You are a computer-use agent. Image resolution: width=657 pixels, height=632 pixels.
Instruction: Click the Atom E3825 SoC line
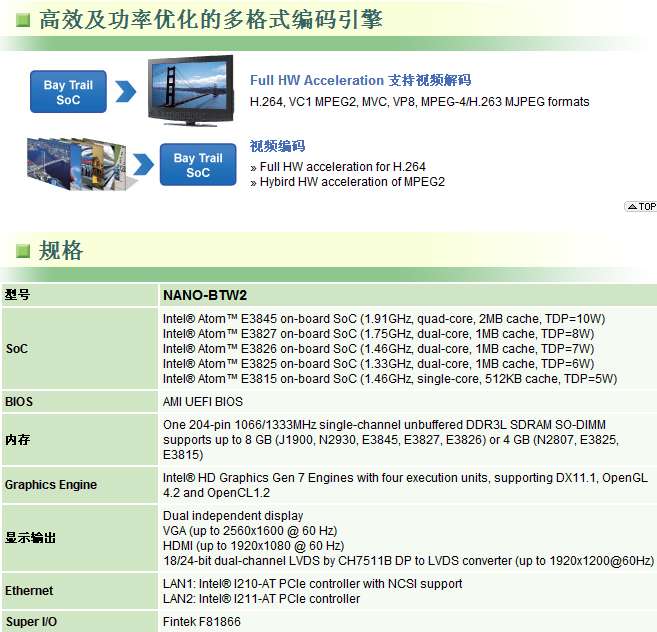coord(379,364)
